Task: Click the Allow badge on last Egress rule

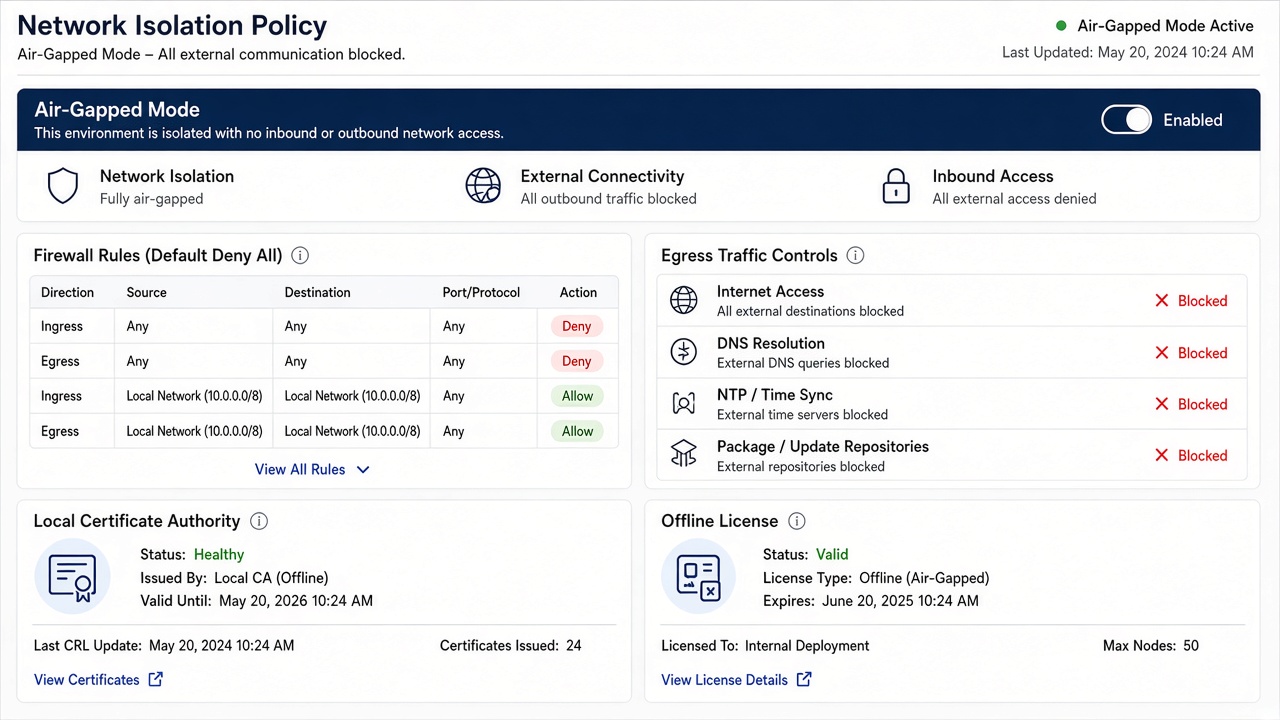Action: [x=577, y=431]
